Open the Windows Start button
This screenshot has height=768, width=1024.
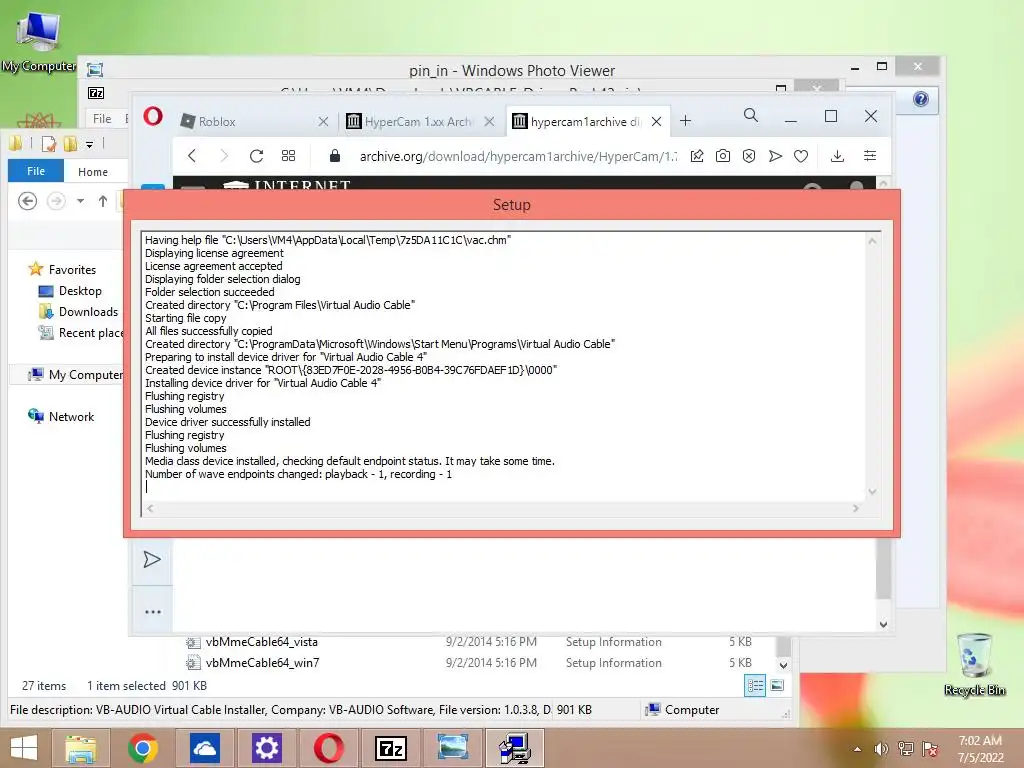click(x=24, y=748)
